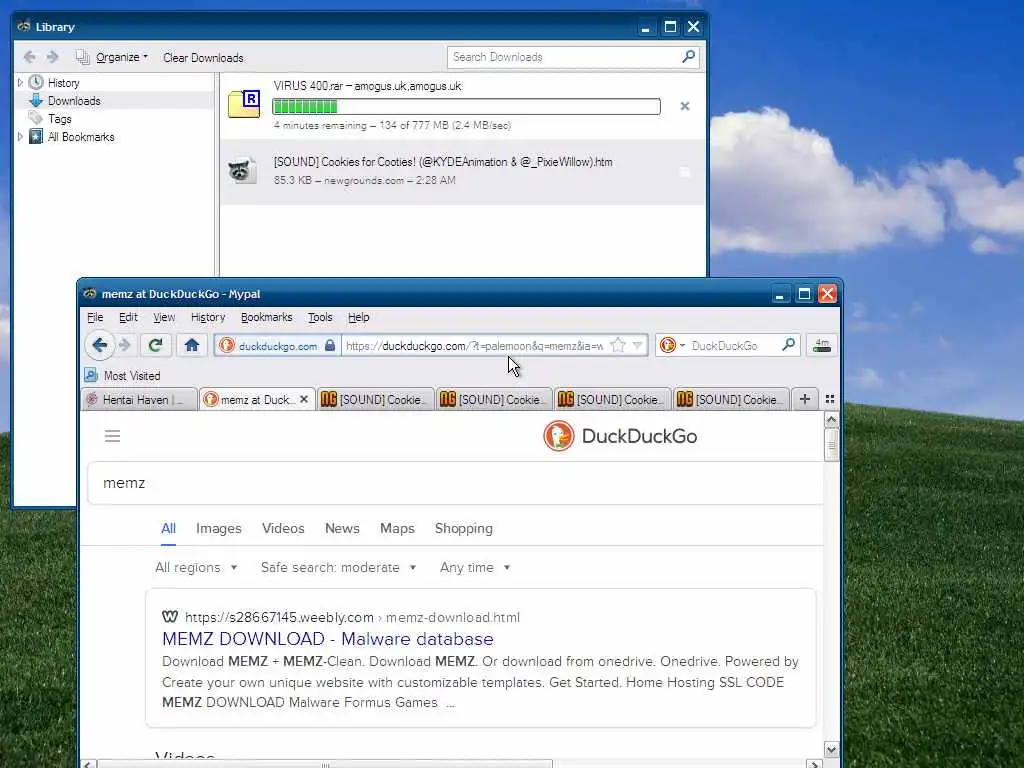Open the DuckDuckGo hamburger menu
The width and height of the screenshot is (1024, 768).
click(x=112, y=436)
